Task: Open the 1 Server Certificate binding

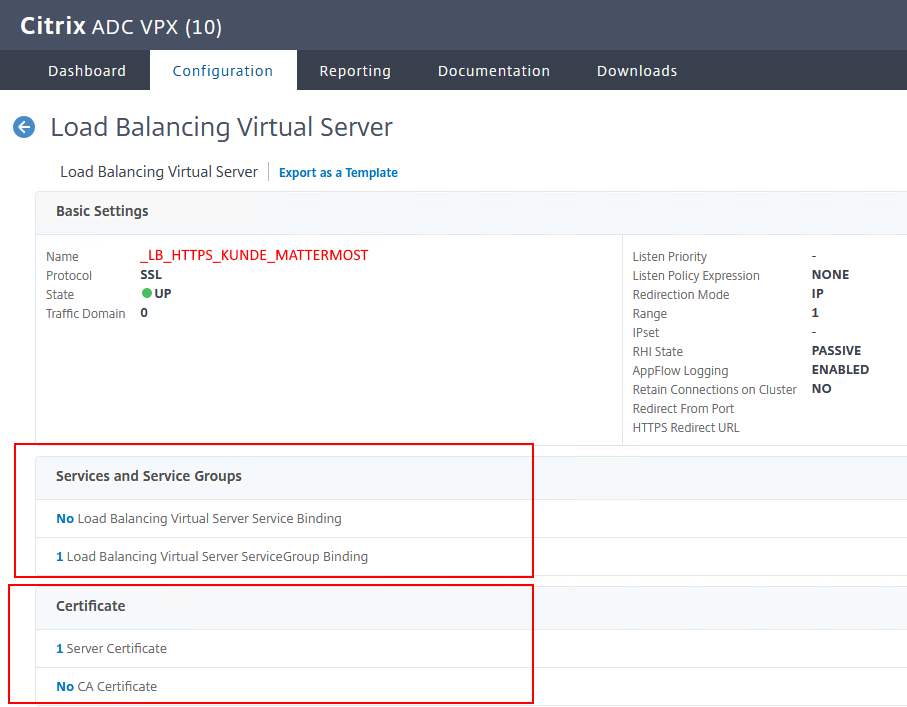Action: [x=111, y=649]
